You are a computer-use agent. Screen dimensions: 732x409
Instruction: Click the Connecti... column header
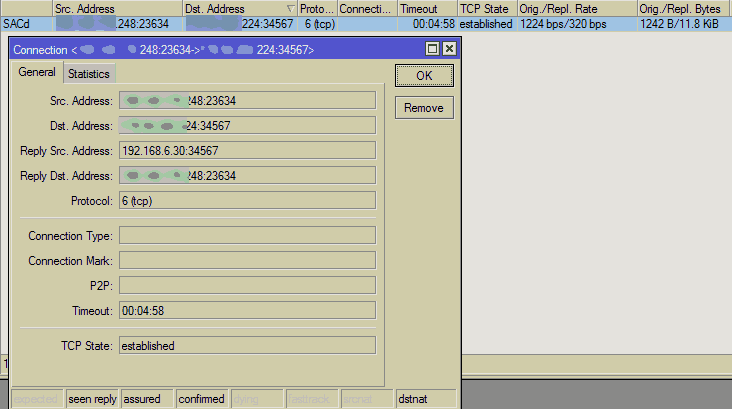(367, 8)
